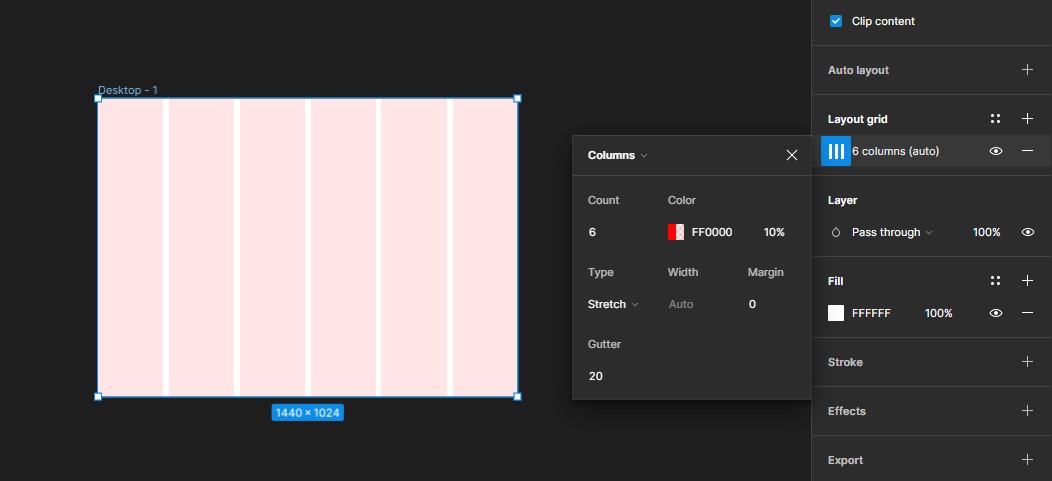Open Fill styles four-dot icon
Viewport: 1052px width, 481px height.
995,281
